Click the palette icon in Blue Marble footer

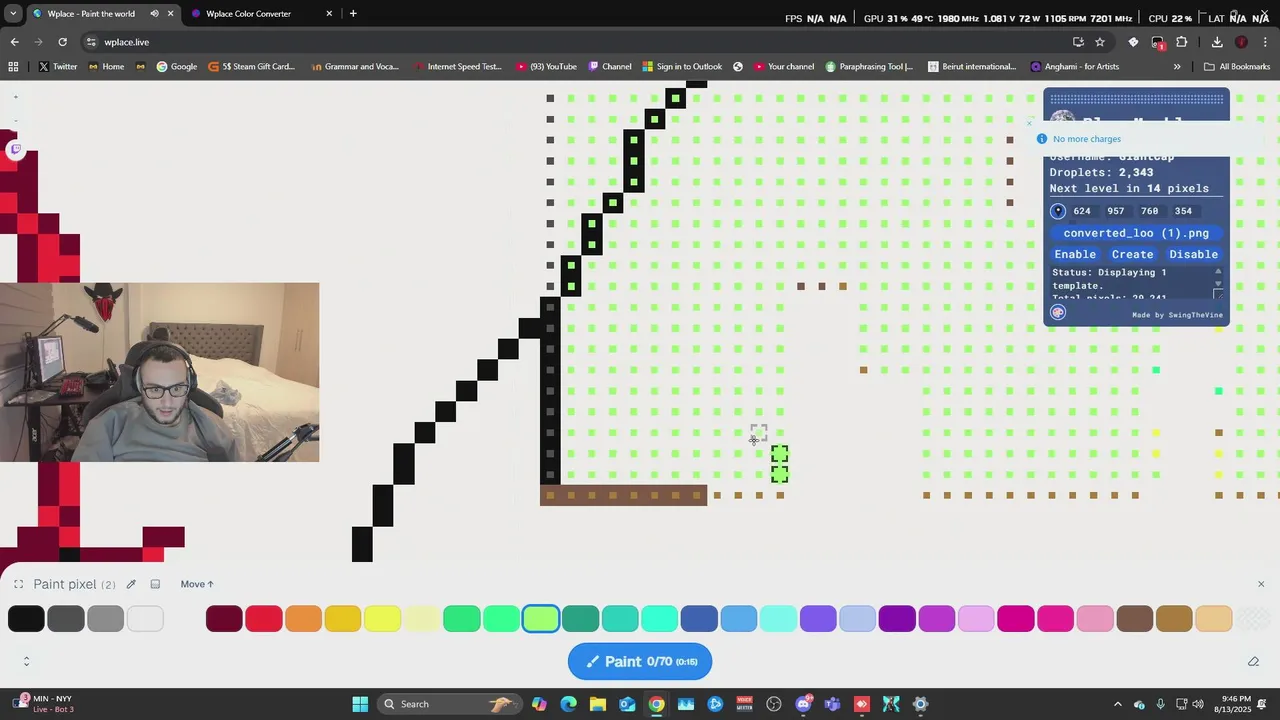click(1058, 312)
